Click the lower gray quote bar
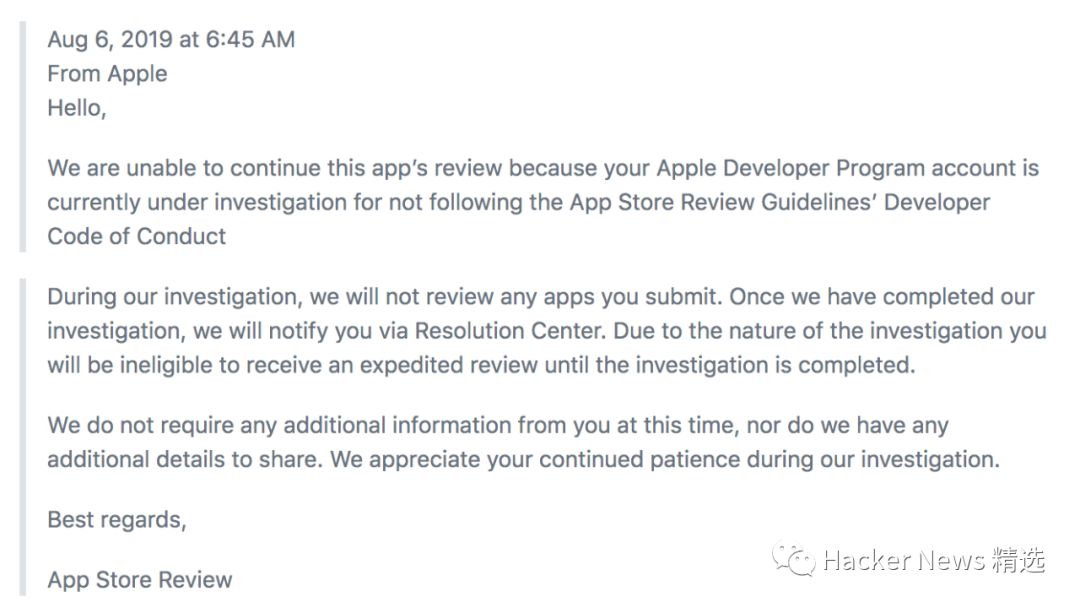Image resolution: width=1080 pixels, height=608 pixels. 23,437
